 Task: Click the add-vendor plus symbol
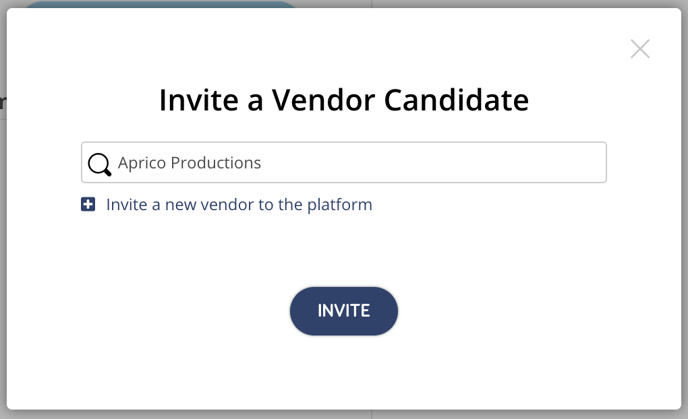click(88, 204)
